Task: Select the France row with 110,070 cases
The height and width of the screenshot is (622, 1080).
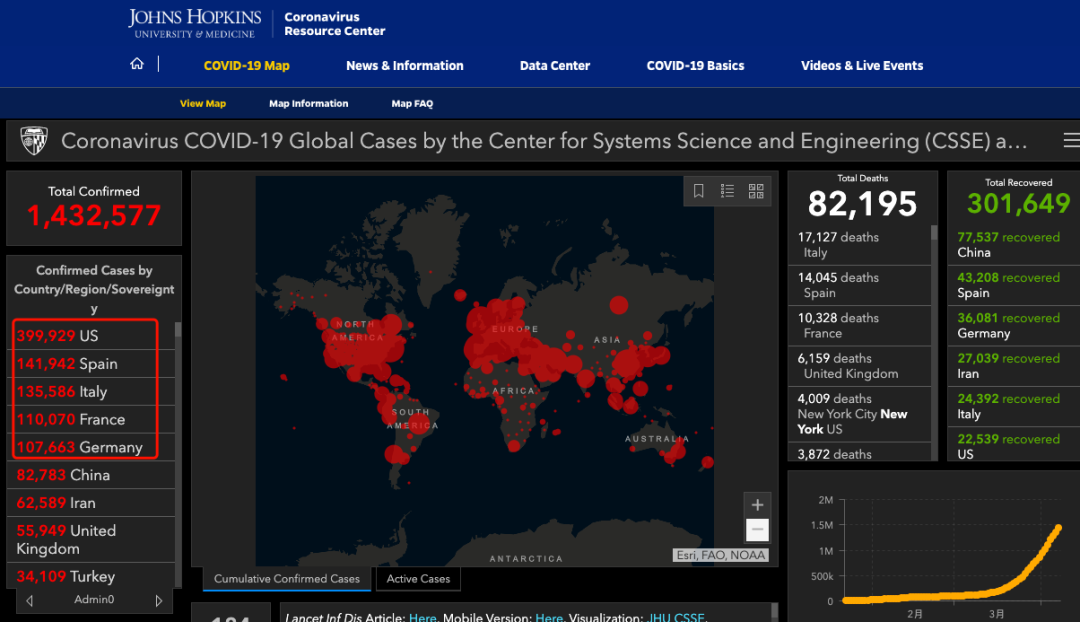Action: pyautogui.click(x=90, y=419)
